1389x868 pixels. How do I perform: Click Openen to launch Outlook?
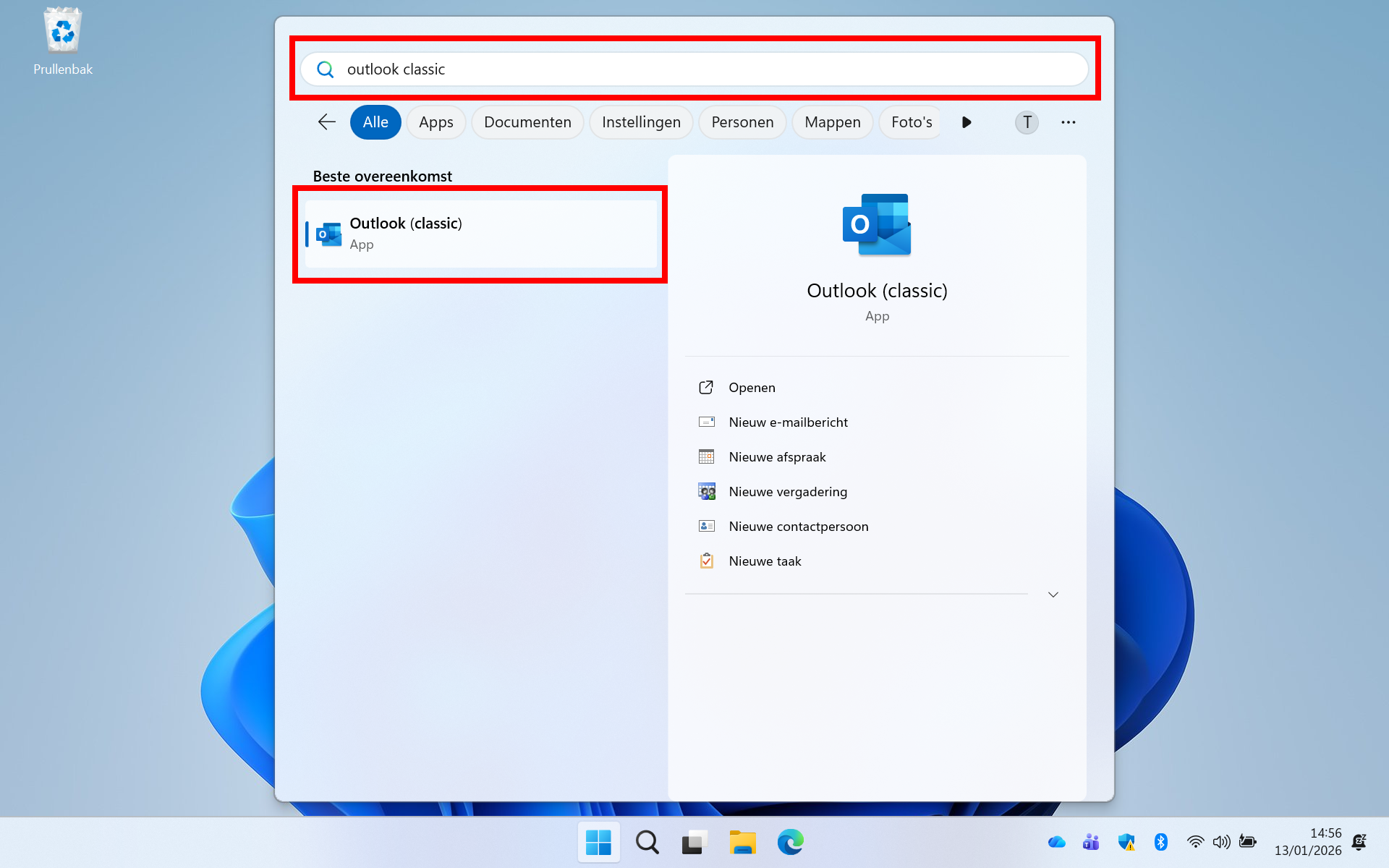[x=751, y=388]
